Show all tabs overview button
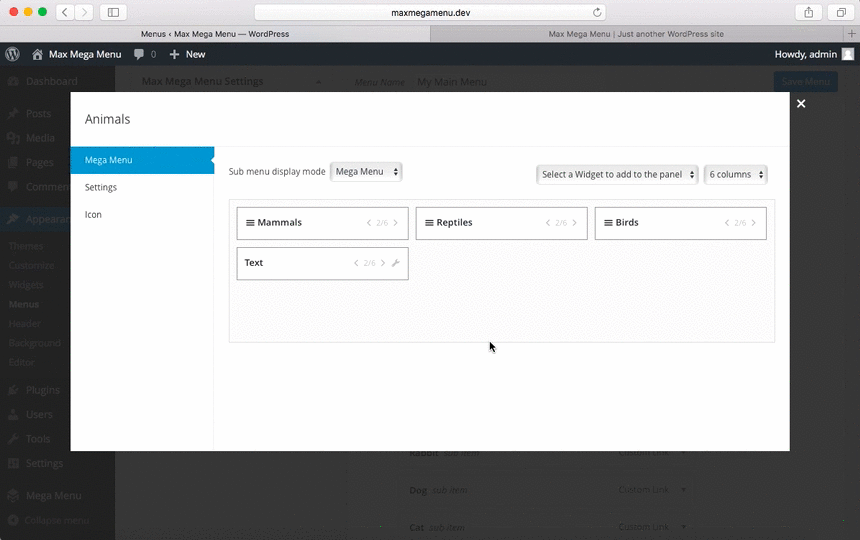This screenshot has height=540, width=860. click(x=841, y=12)
